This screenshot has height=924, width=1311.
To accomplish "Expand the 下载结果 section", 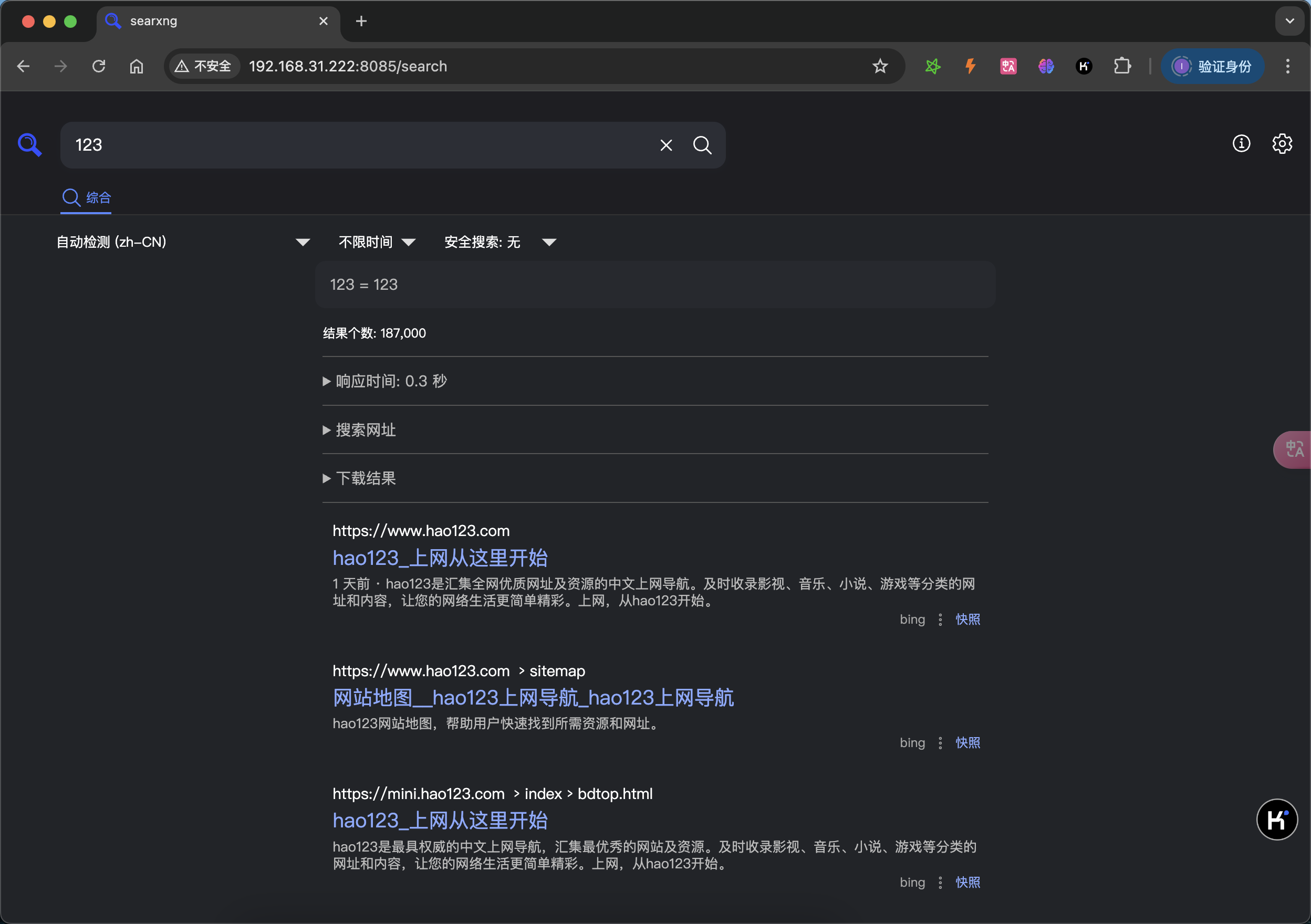I will point(359,478).
